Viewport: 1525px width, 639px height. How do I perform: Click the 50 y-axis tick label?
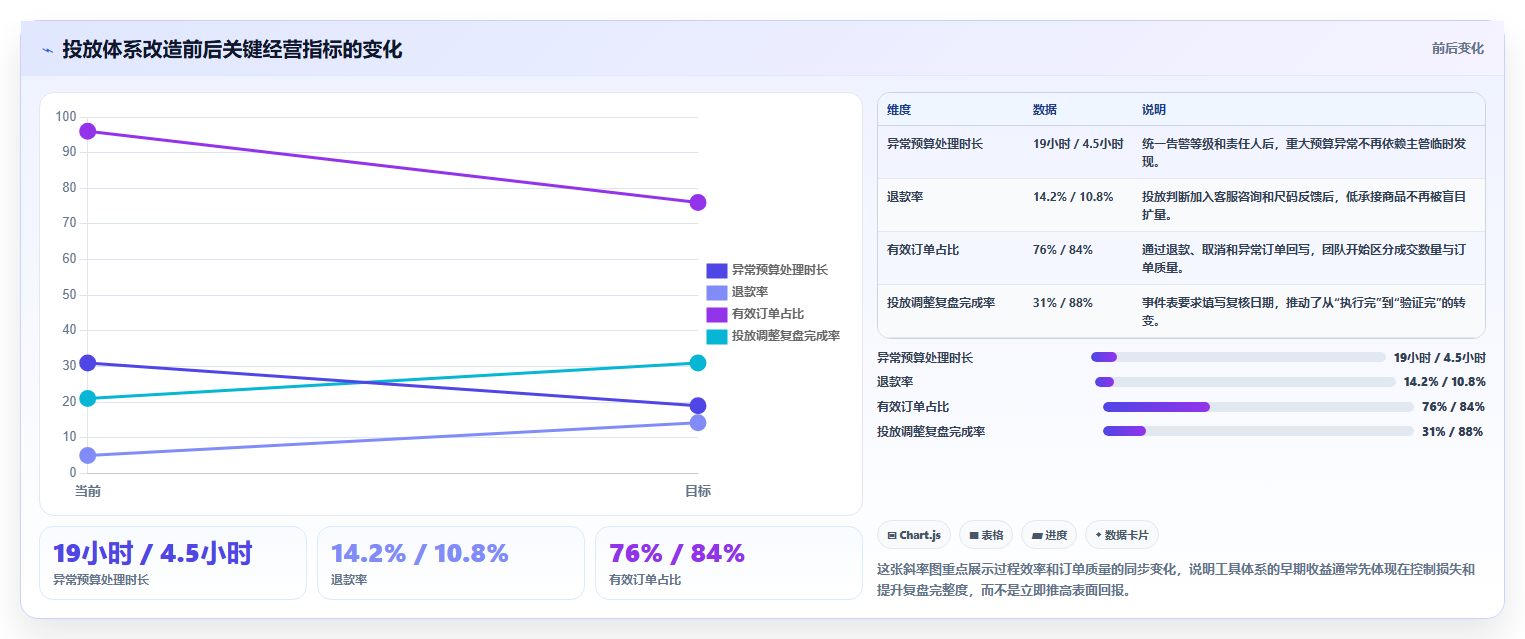click(69, 295)
